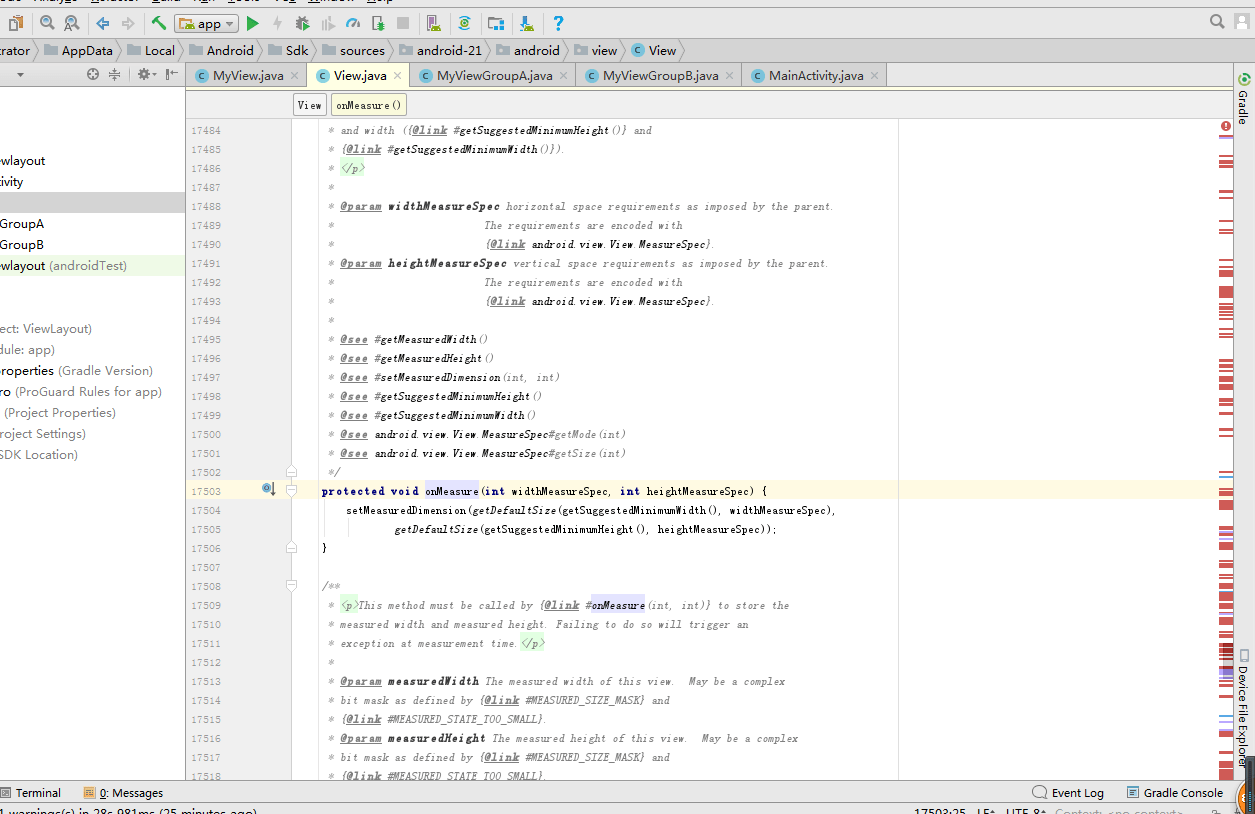Open the app run configuration dropdown
This screenshot has height=814, width=1255.
coord(206,22)
